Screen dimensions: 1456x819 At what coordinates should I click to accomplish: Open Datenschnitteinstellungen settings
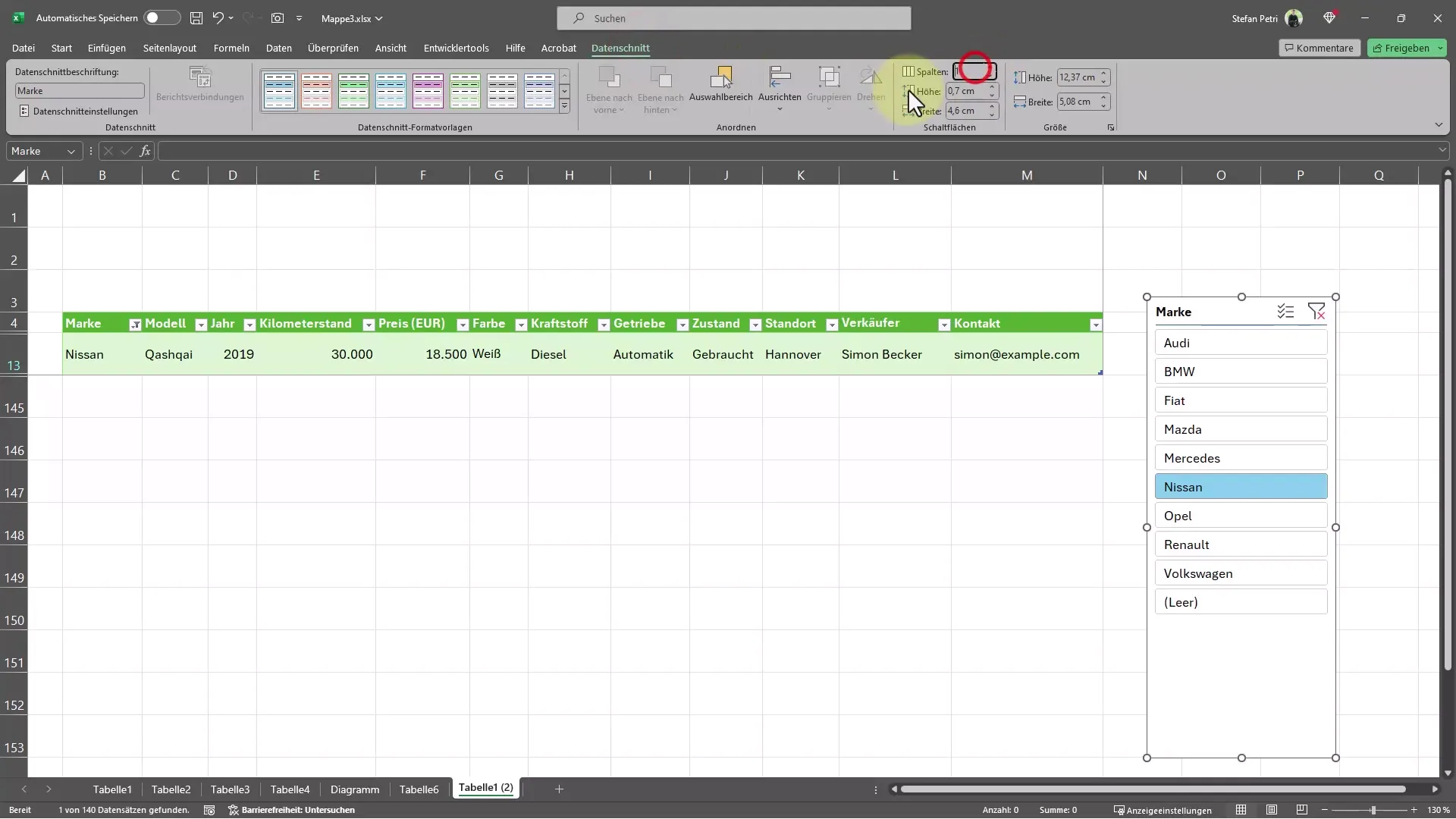click(x=79, y=111)
